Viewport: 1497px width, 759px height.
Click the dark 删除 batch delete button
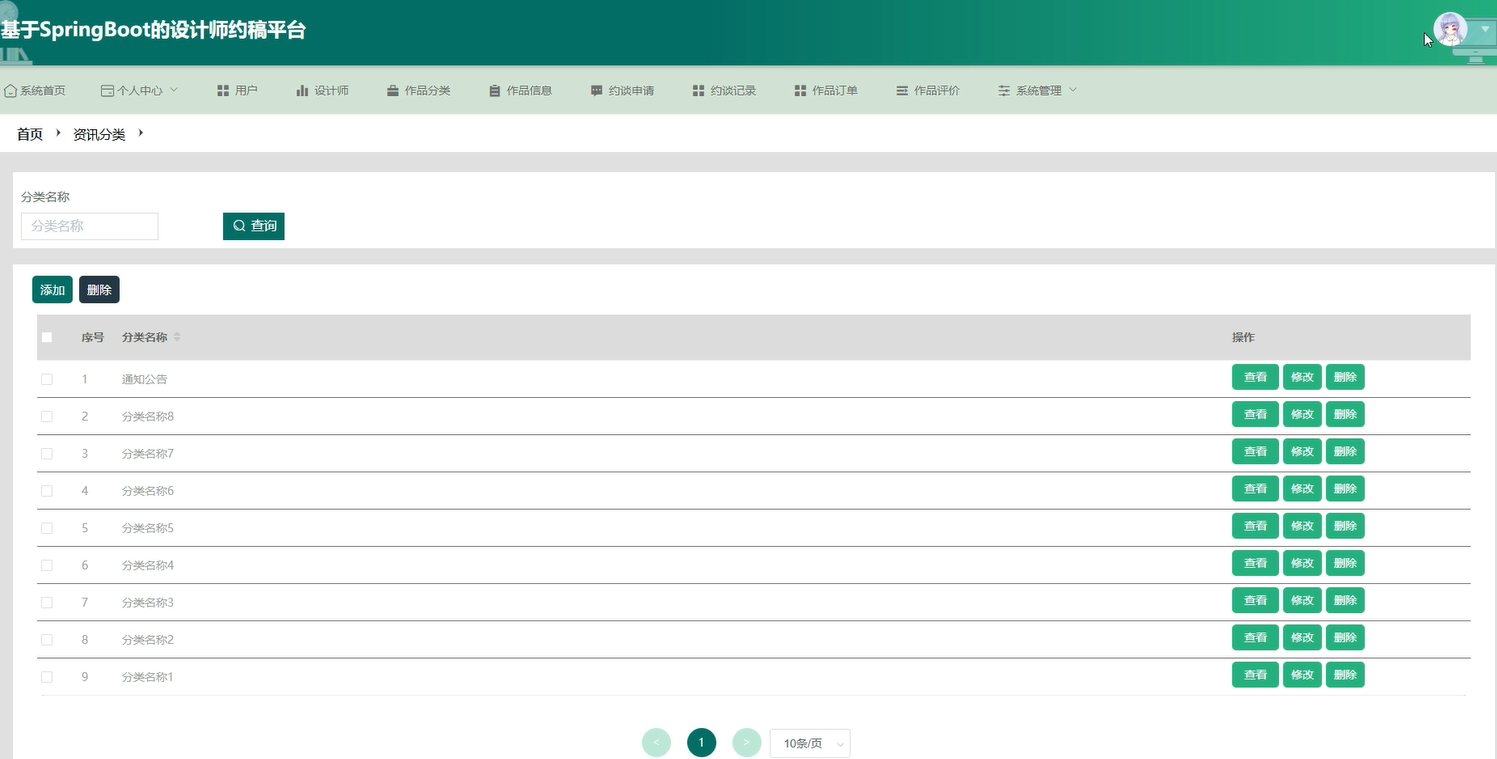[99, 290]
